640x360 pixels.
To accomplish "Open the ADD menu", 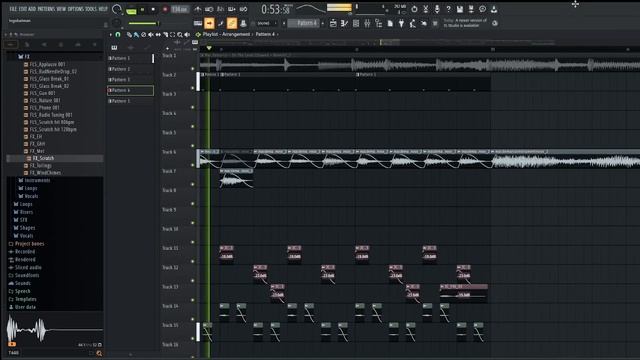I will 32,9.
